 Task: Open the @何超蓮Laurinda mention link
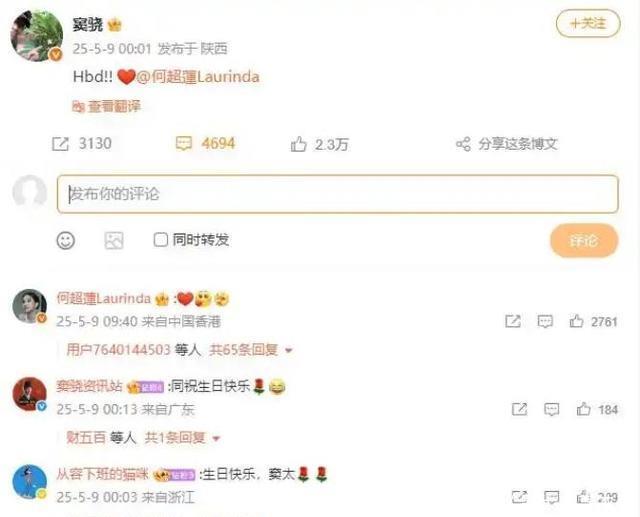pyautogui.click(x=197, y=77)
